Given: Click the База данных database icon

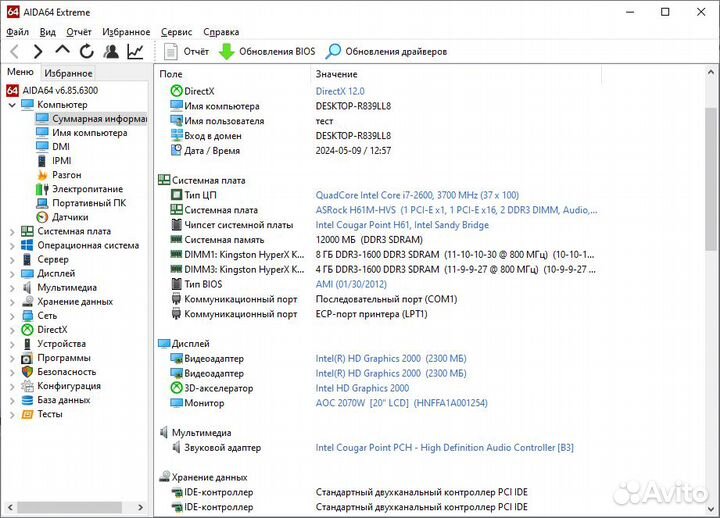Looking at the screenshot, I should (x=28, y=400).
